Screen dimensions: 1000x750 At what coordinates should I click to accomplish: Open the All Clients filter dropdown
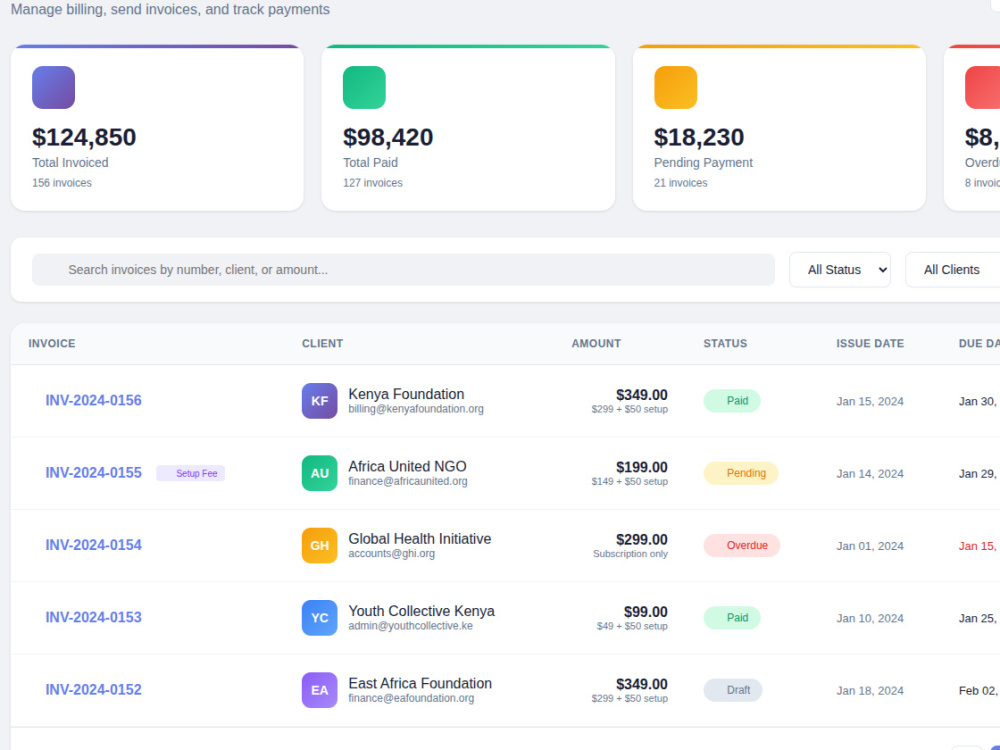pyautogui.click(x=953, y=270)
